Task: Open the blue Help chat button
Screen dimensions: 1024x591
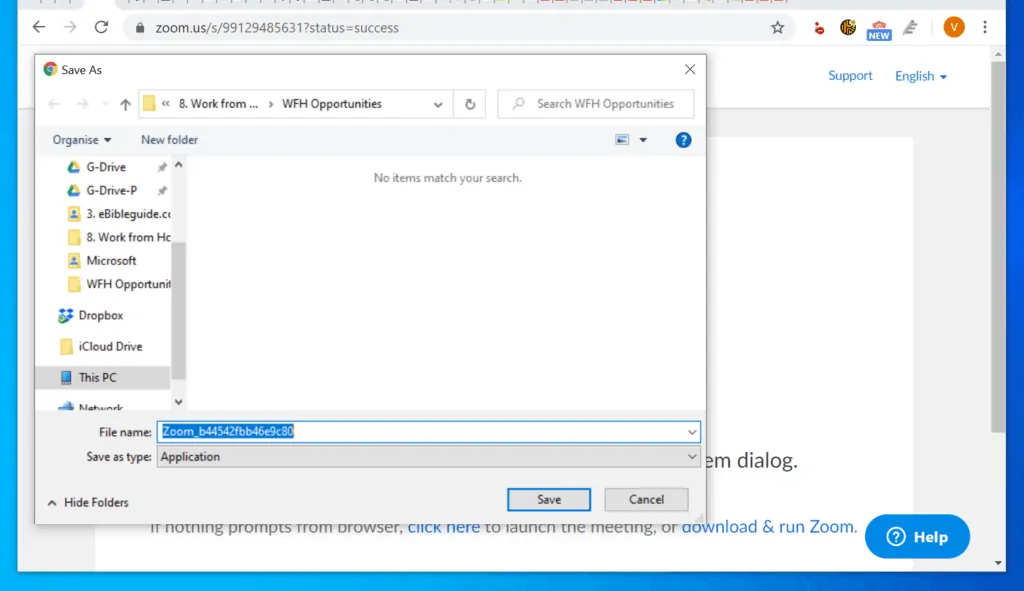Action: (x=917, y=537)
